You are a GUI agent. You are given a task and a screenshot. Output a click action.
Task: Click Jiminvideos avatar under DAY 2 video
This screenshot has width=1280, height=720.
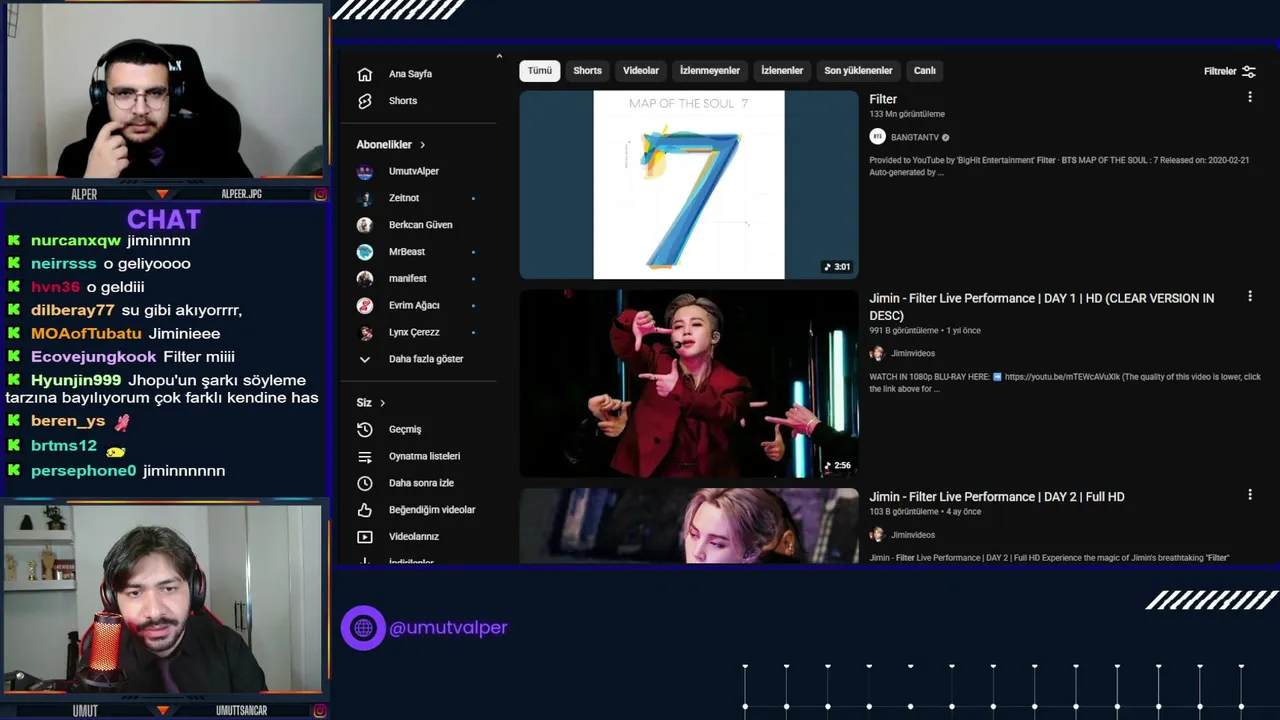877,535
